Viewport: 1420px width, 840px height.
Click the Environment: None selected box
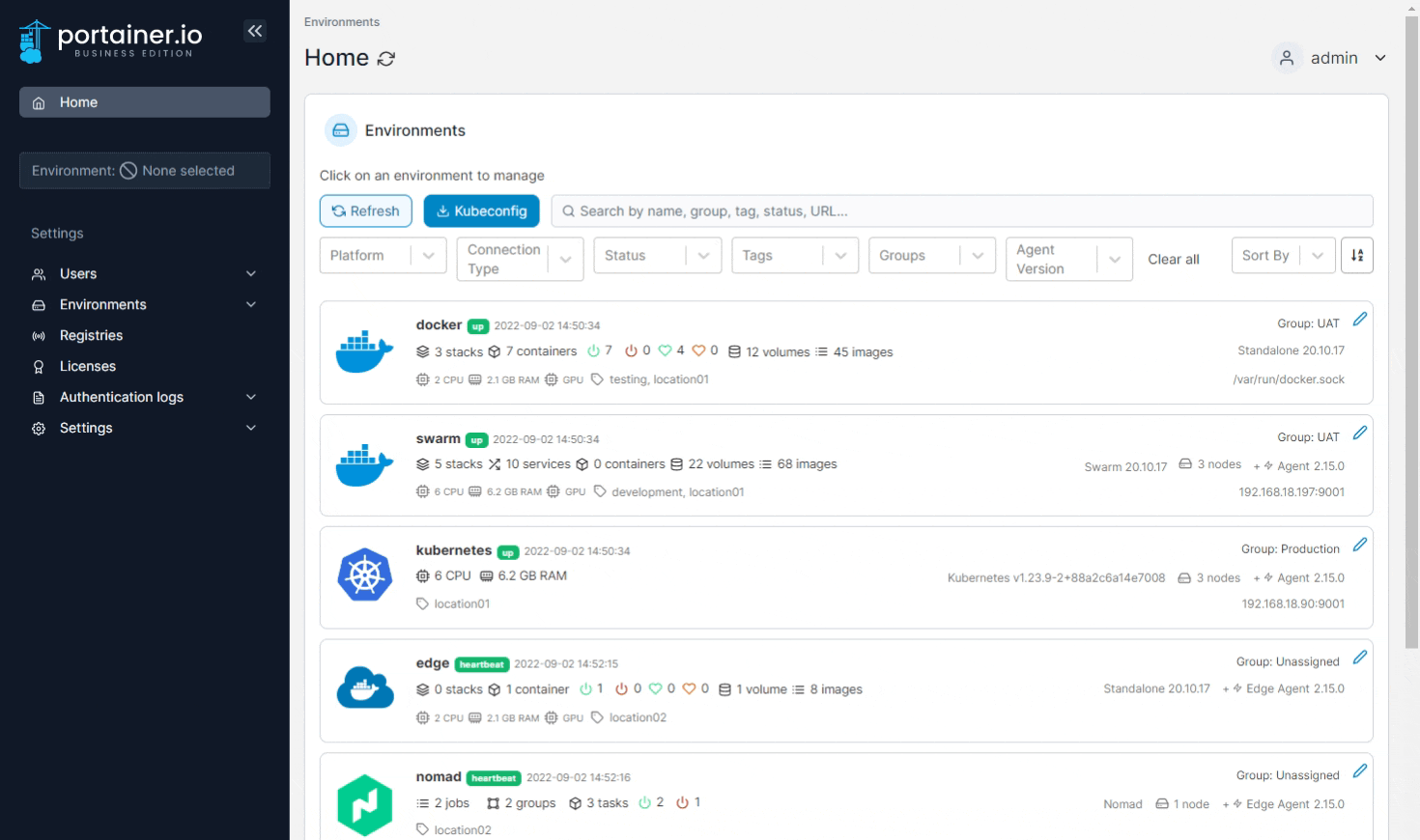coord(145,171)
